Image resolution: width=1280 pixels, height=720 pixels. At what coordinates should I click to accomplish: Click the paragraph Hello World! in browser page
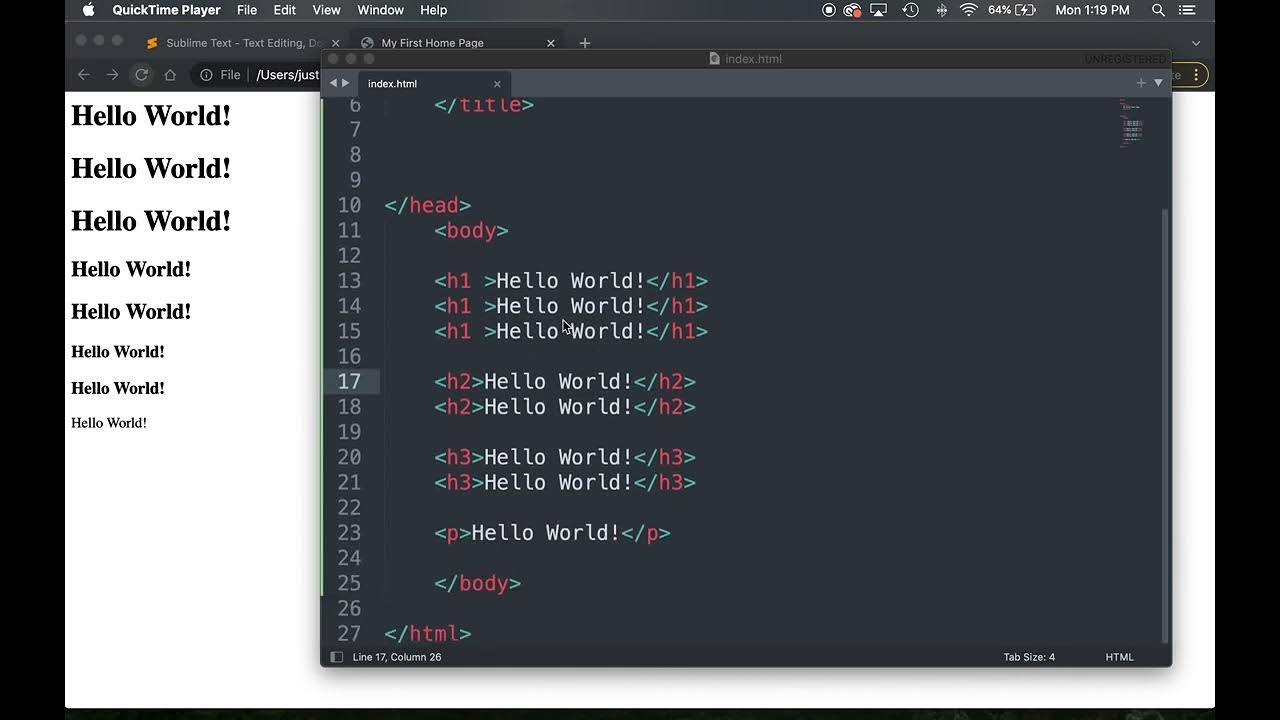pos(109,423)
